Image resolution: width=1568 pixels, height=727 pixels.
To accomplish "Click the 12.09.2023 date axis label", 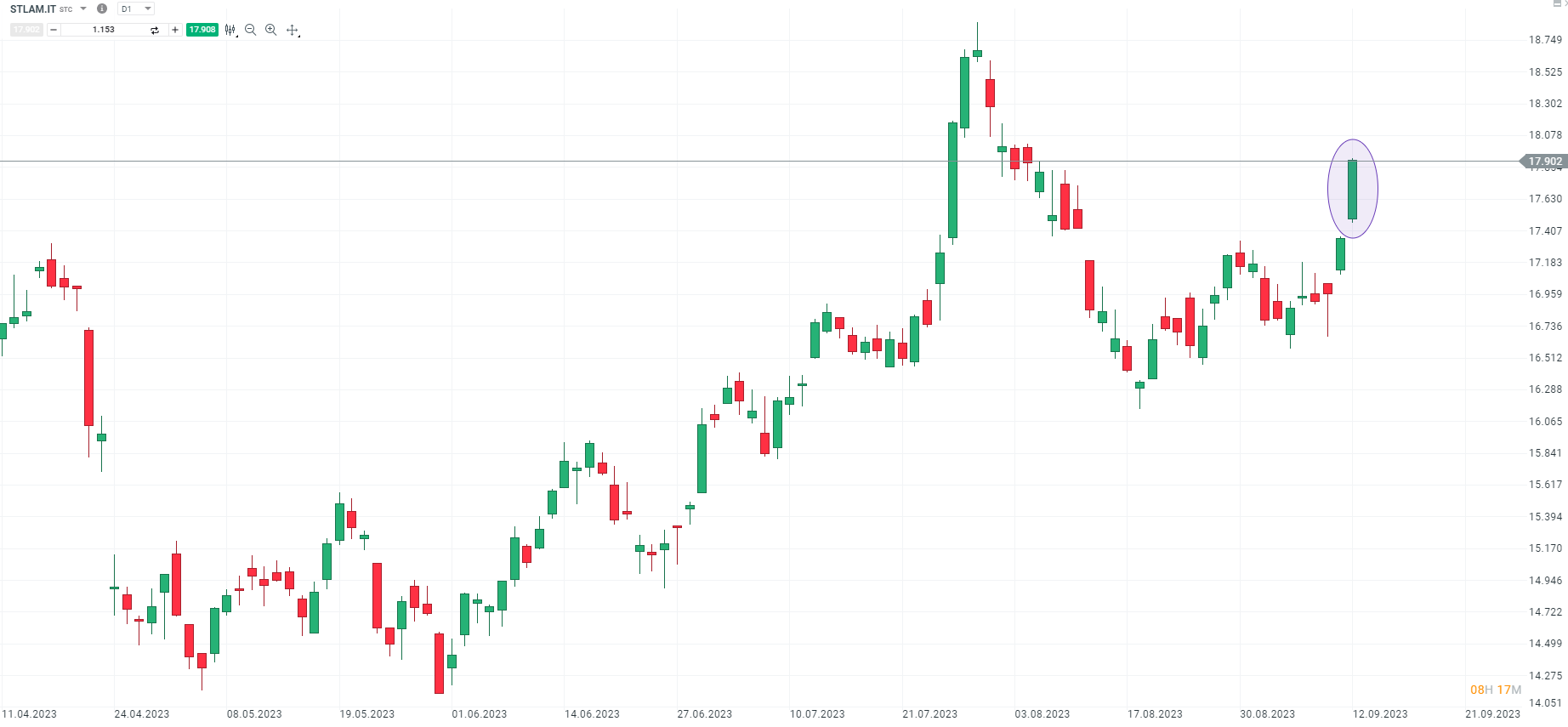I will tap(1380, 714).
